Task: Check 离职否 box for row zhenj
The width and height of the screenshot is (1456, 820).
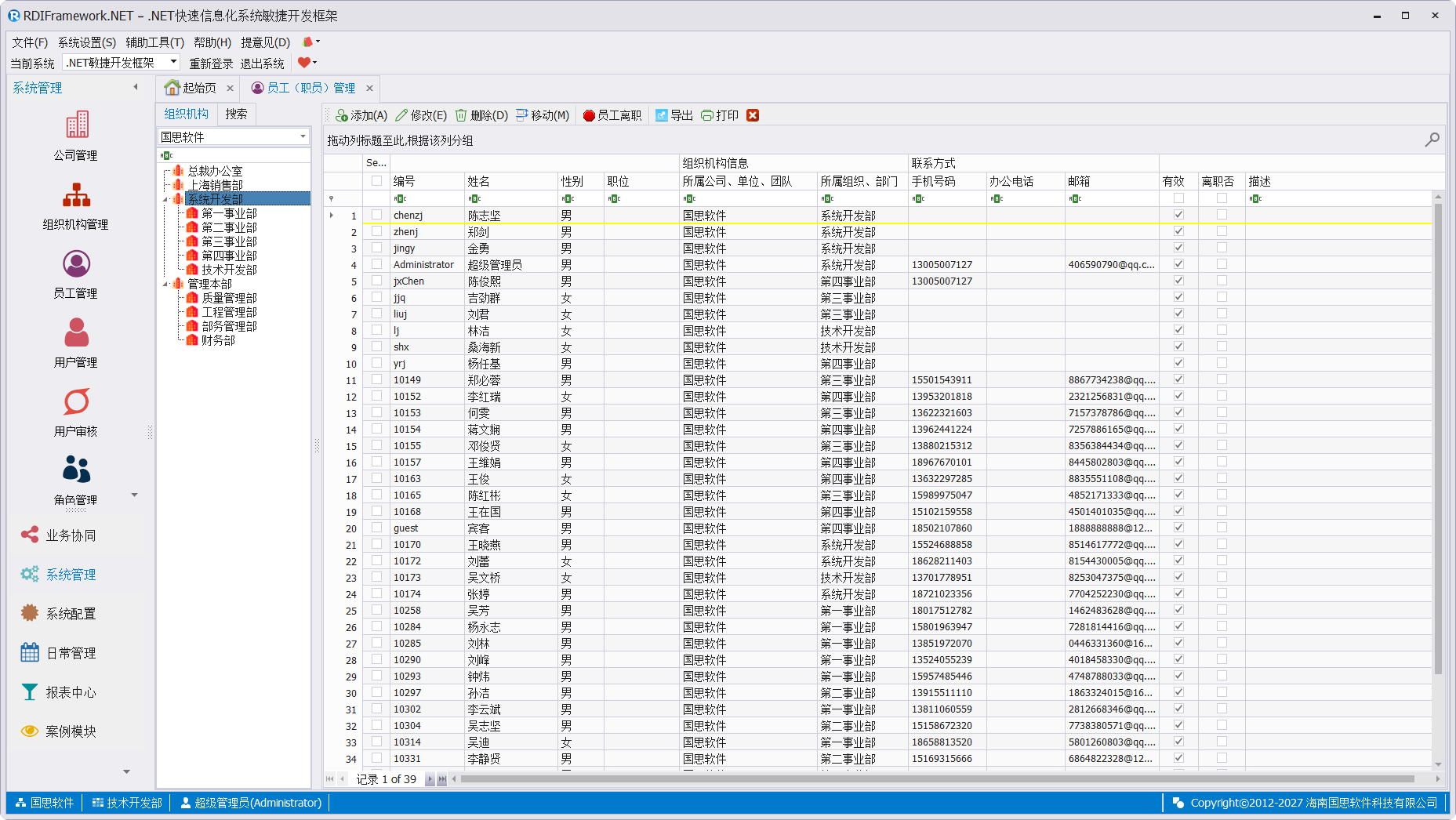Action: coord(1222,231)
